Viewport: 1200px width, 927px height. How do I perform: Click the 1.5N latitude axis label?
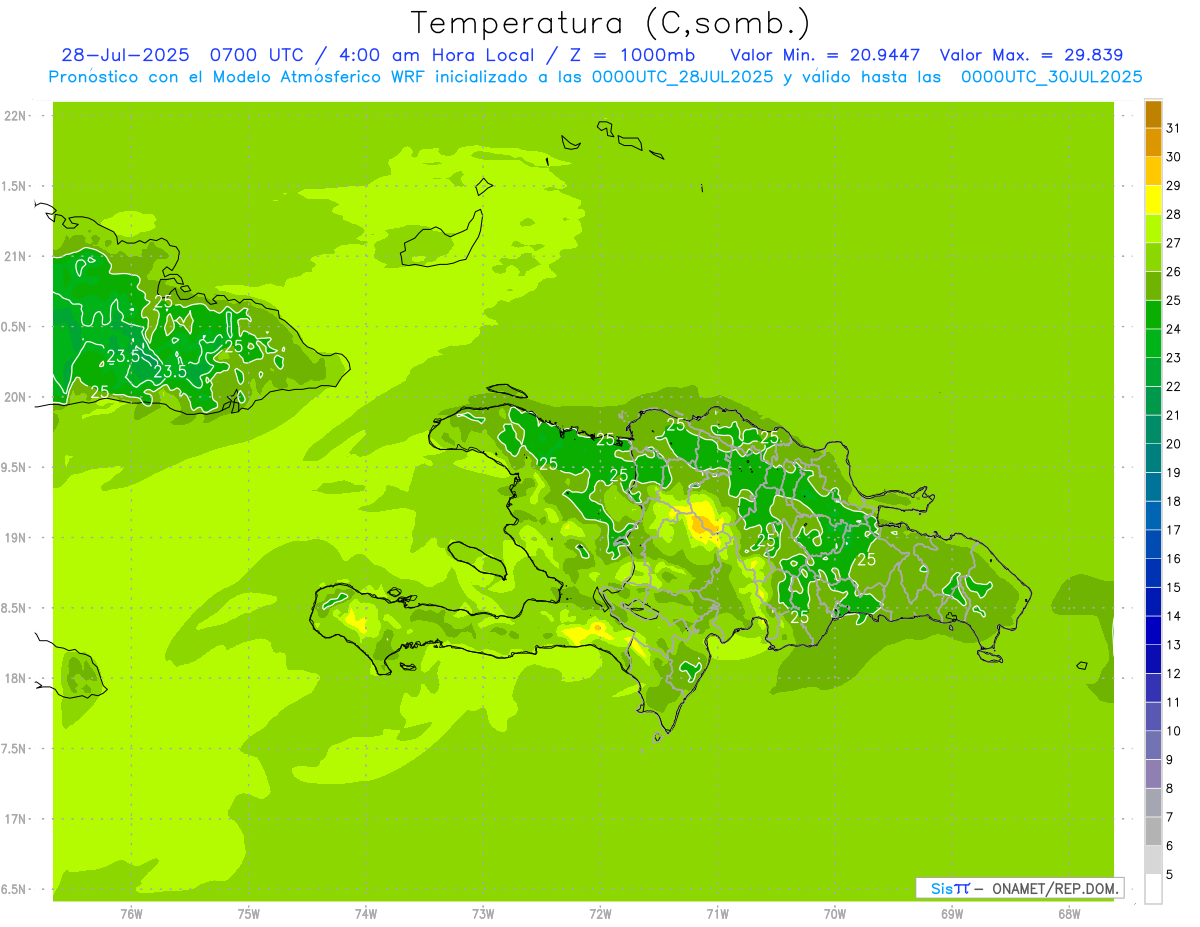[14, 186]
